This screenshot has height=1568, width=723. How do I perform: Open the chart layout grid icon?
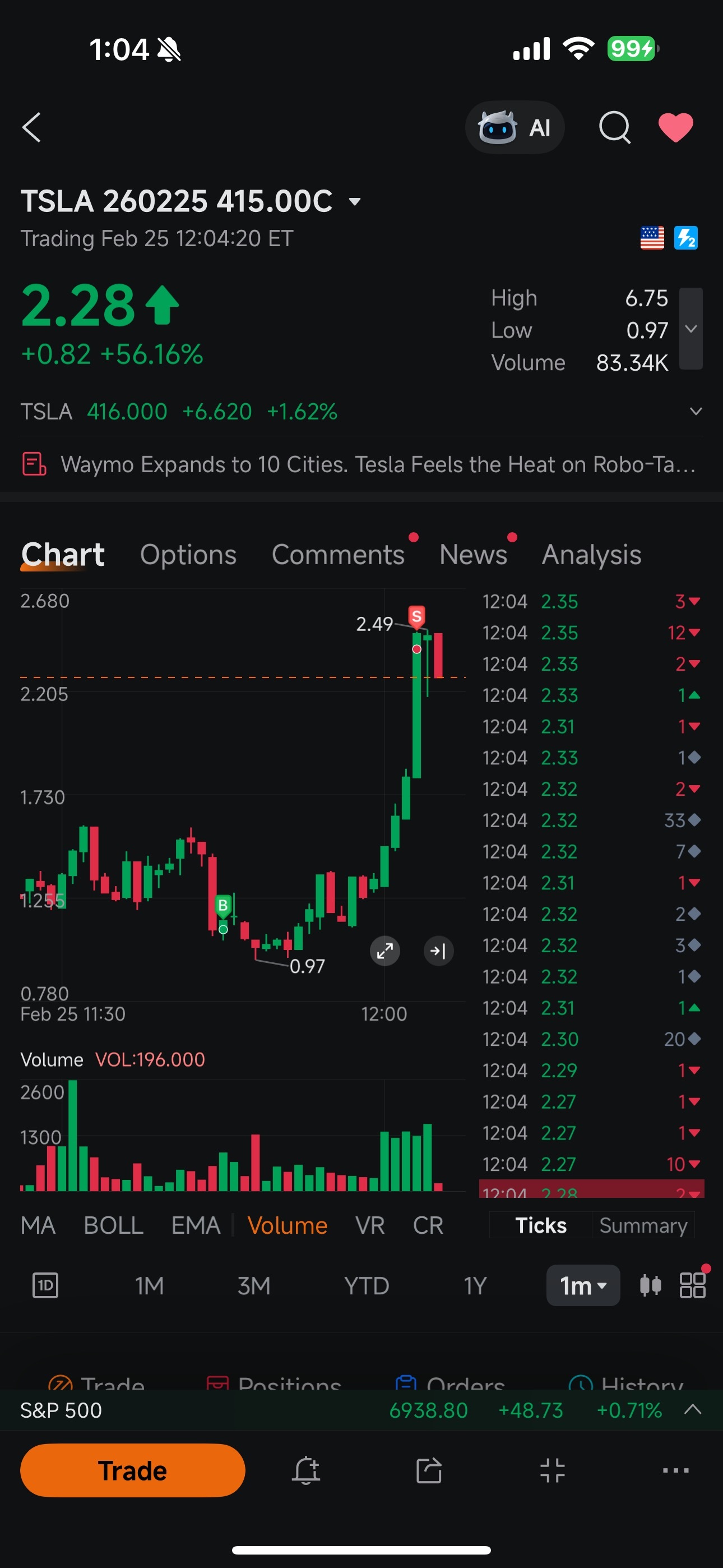693,1285
